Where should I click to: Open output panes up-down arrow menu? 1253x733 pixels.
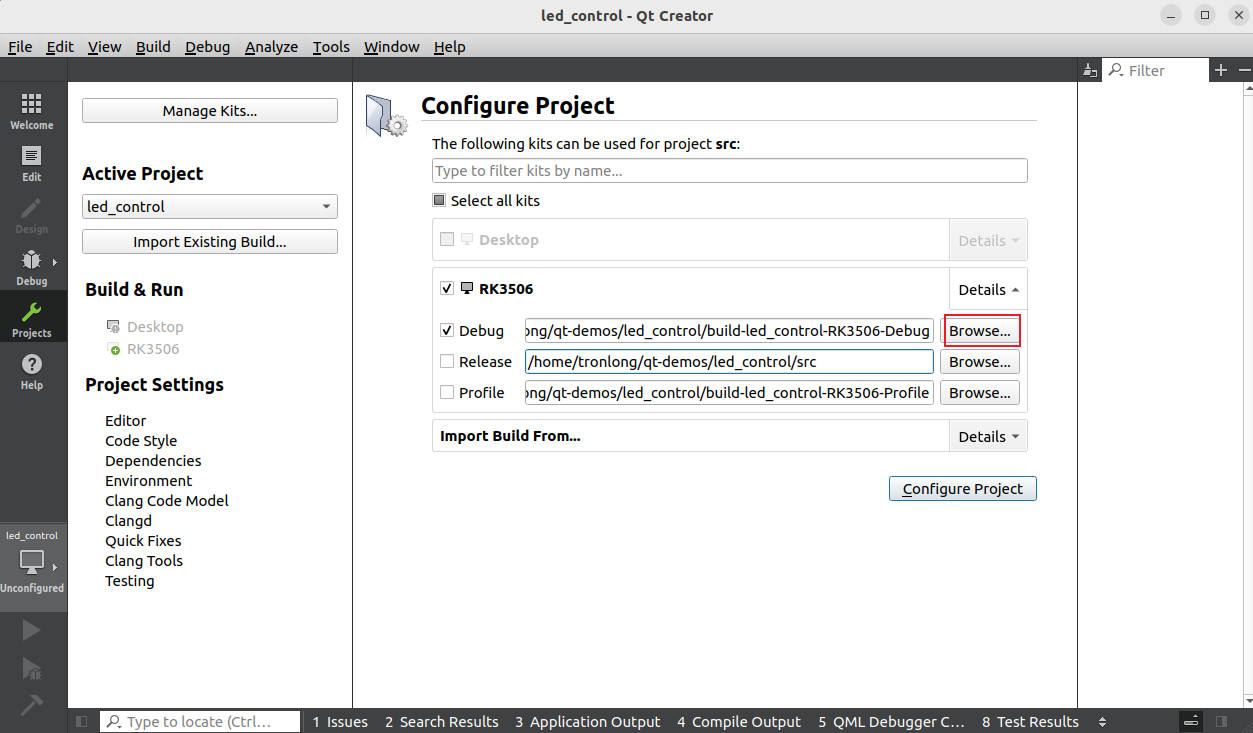[1102, 722]
